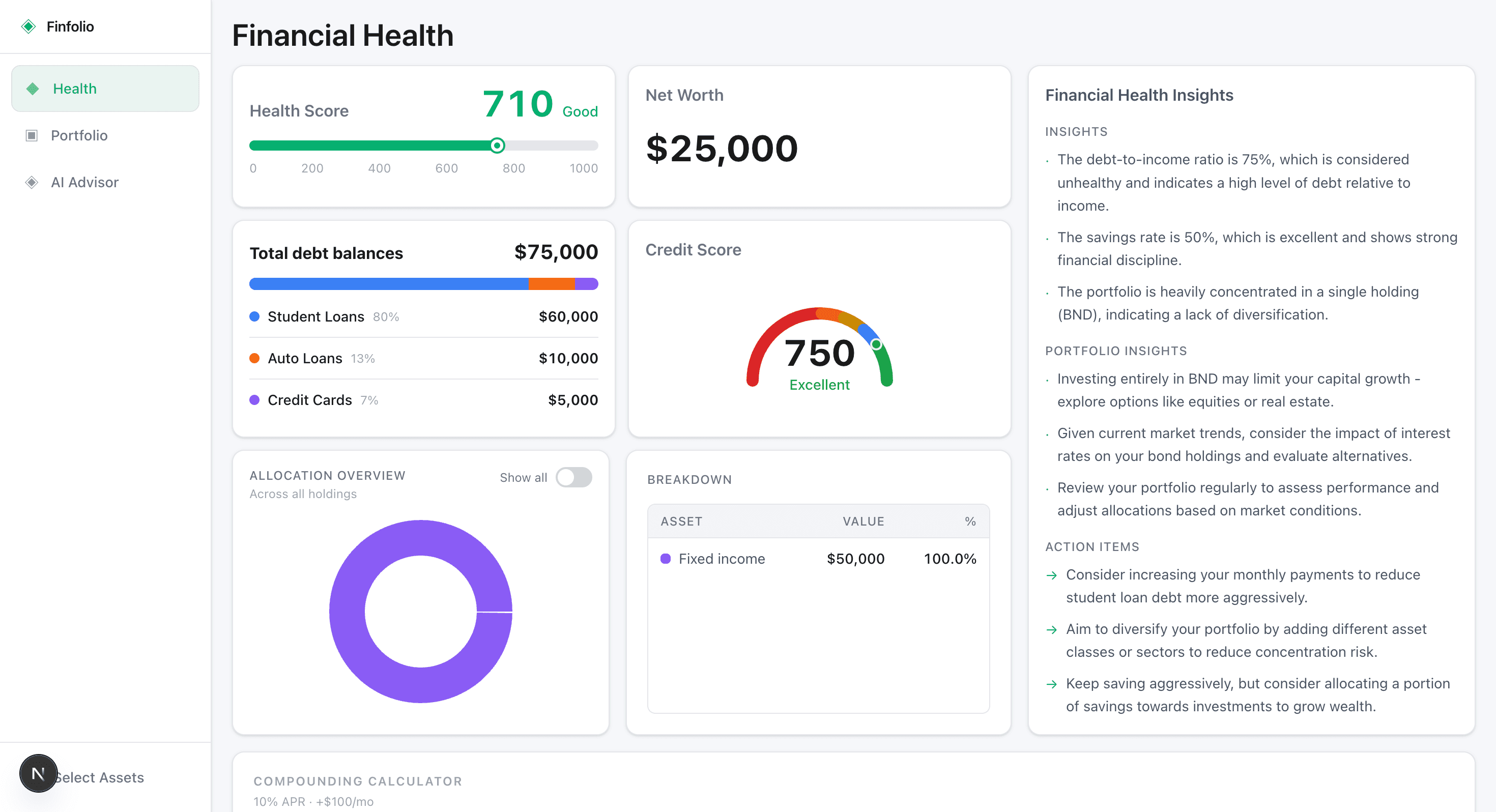Click the Credit Score gauge indicator knob
This screenshot has height=812, width=1496.
click(x=876, y=344)
